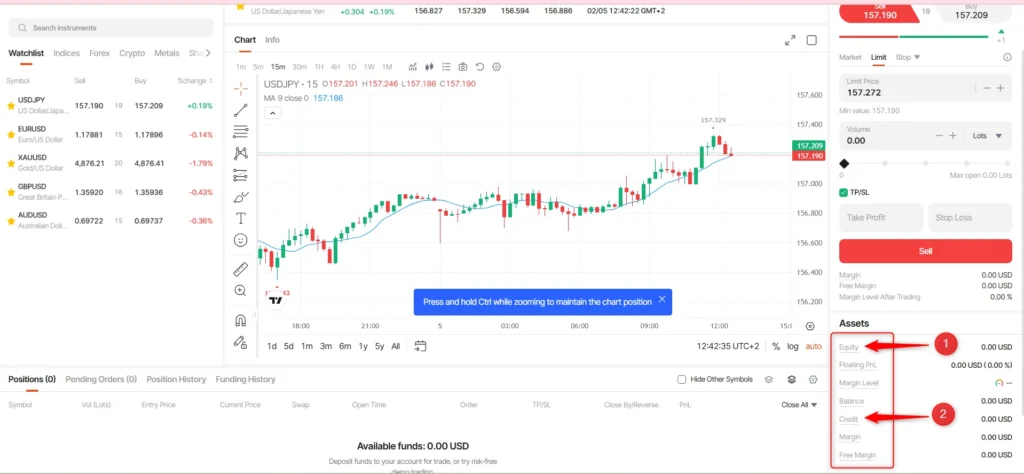Viewport: 1024px width, 474px height.
Task: Collapse the indicator legend chevron
Action: pos(273,113)
